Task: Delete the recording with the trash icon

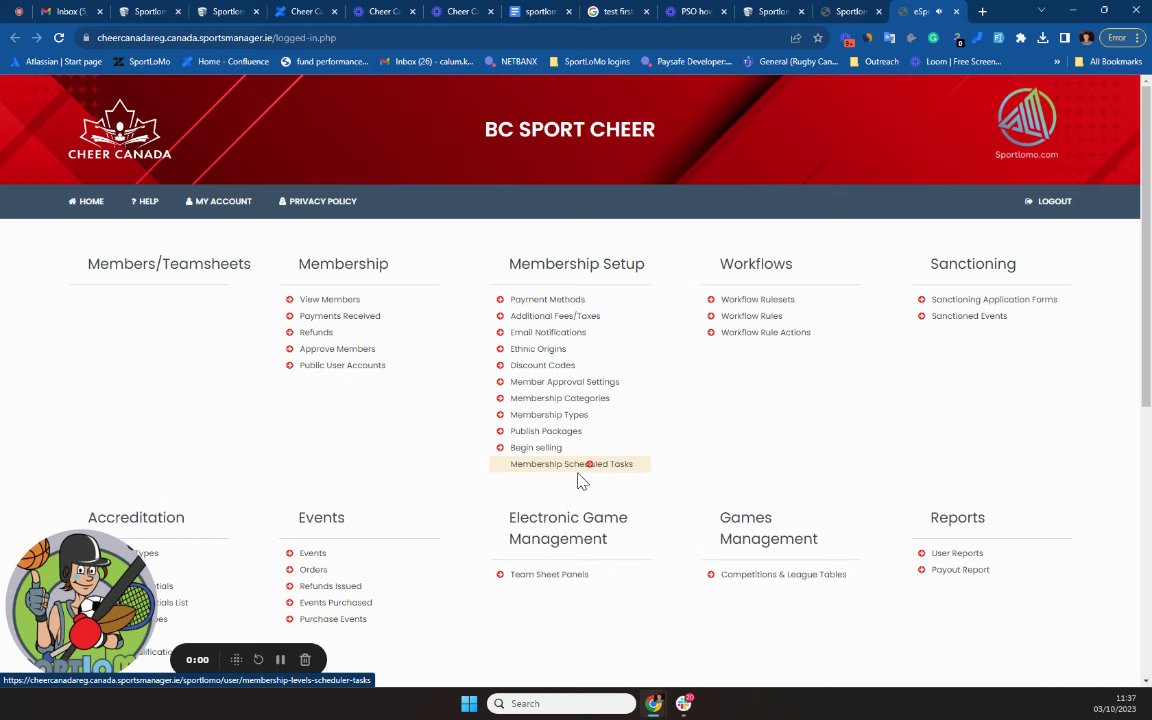Action: [306, 660]
